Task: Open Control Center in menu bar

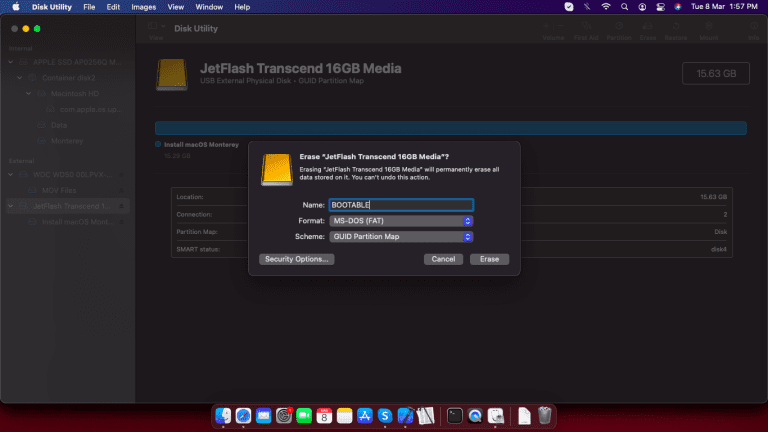Action: pos(660,7)
